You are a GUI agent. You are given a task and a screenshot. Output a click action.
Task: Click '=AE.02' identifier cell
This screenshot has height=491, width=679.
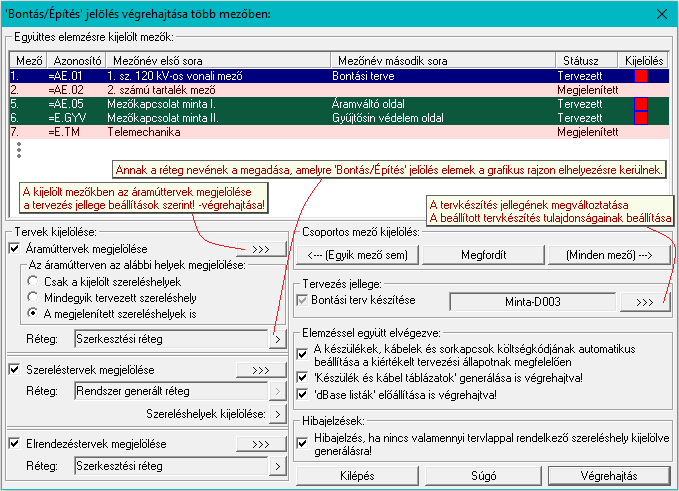[x=65, y=90]
